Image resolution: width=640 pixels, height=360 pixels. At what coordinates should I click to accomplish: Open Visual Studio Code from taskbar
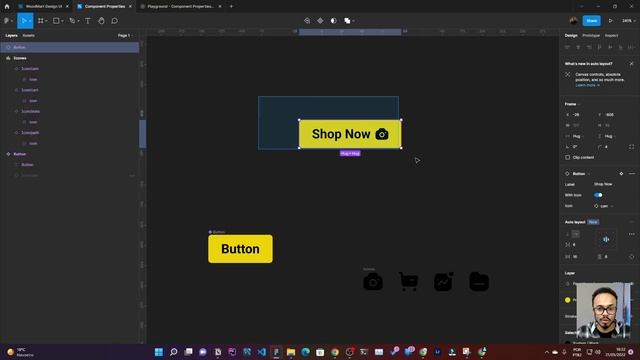[262, 352]
